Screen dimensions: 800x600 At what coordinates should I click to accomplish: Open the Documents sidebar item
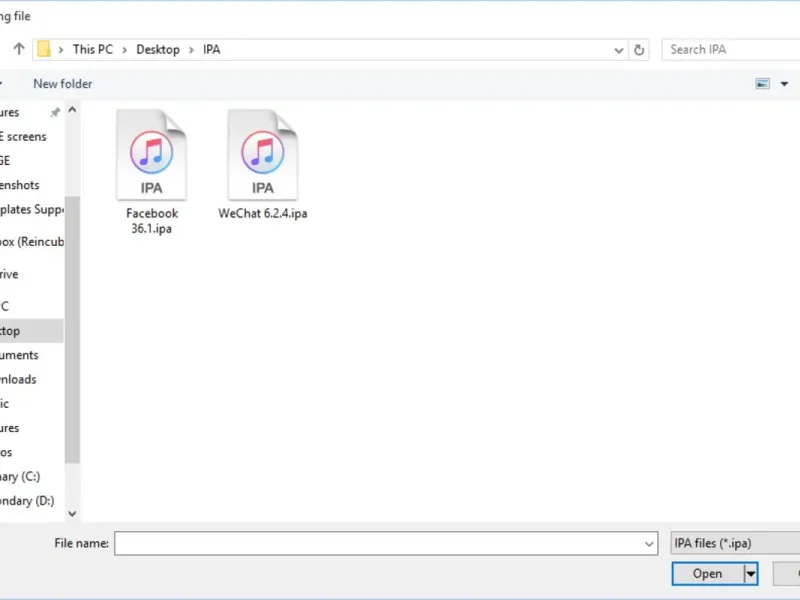point(19,355)
